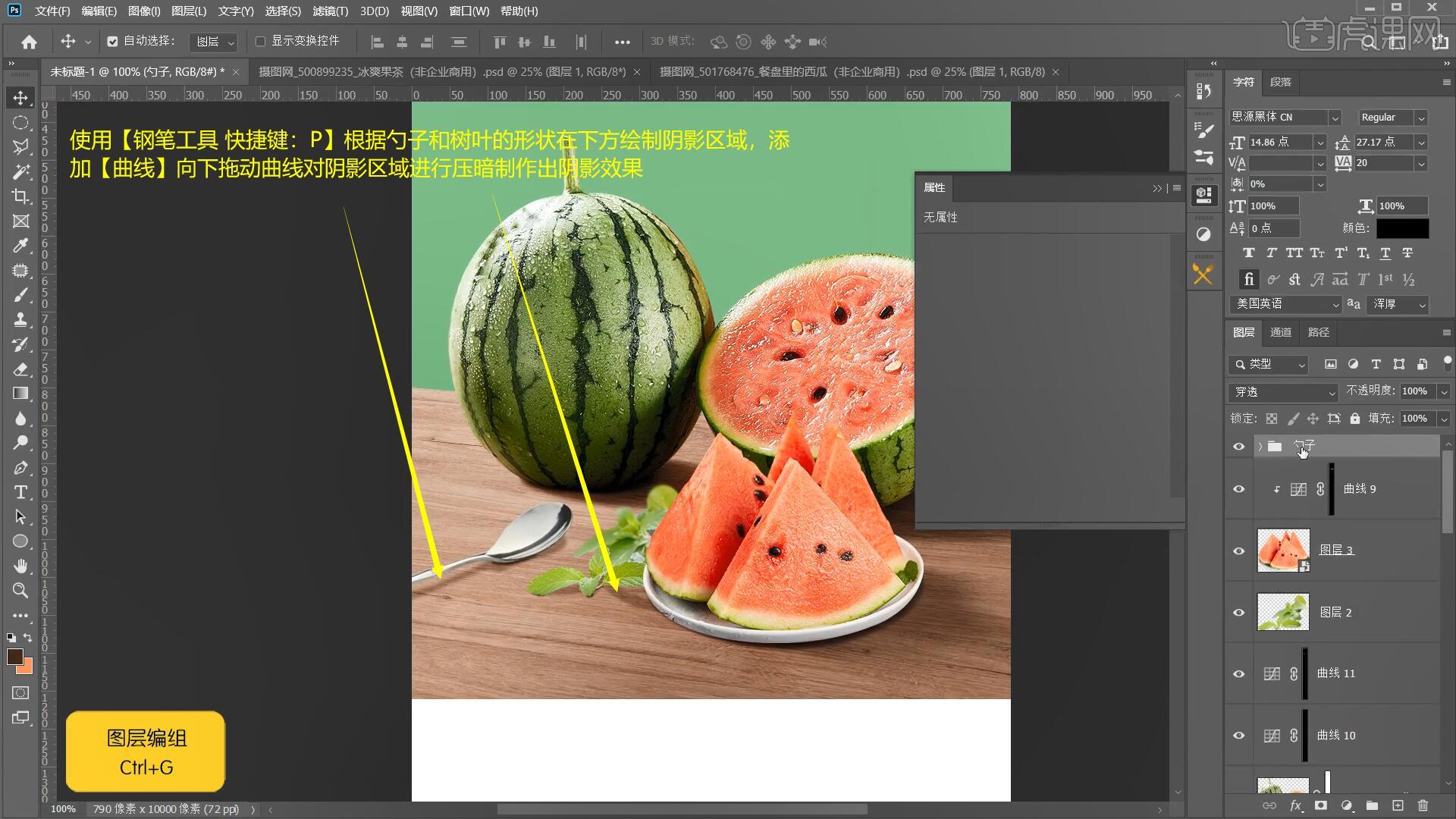Click the text 颜色 black swatch
The height and width of the screenshot is (819, 1456).
[x=1402, y=228]
